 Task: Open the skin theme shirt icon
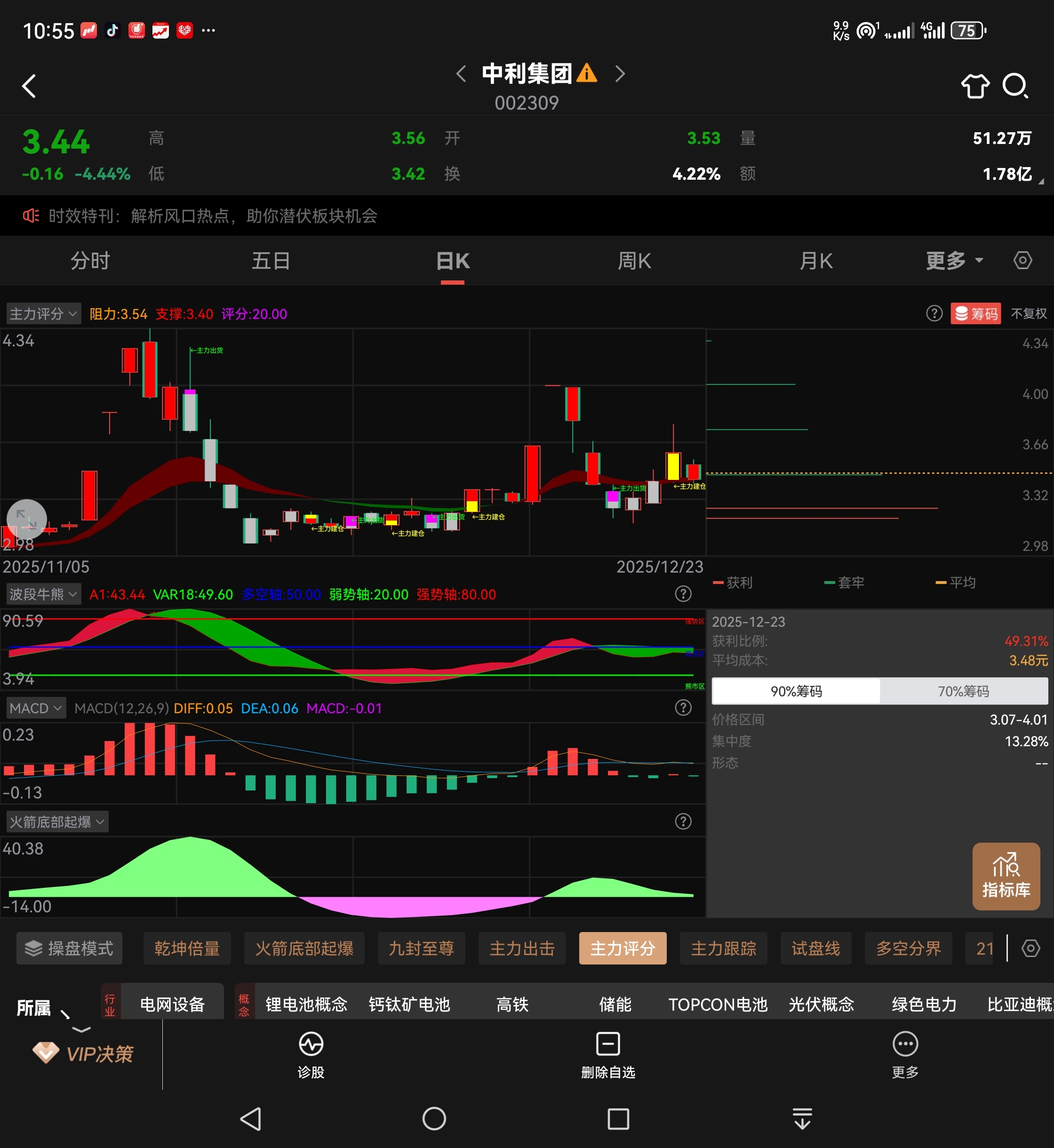975,86
